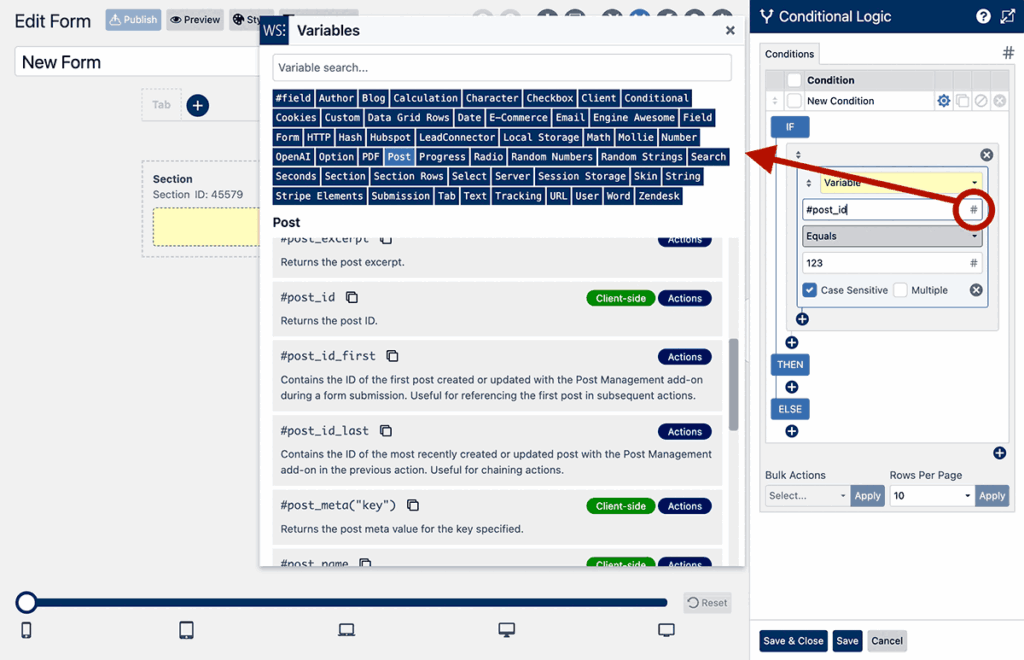
Task: Click the breakpoint slider handle
Action: [26, 603]
